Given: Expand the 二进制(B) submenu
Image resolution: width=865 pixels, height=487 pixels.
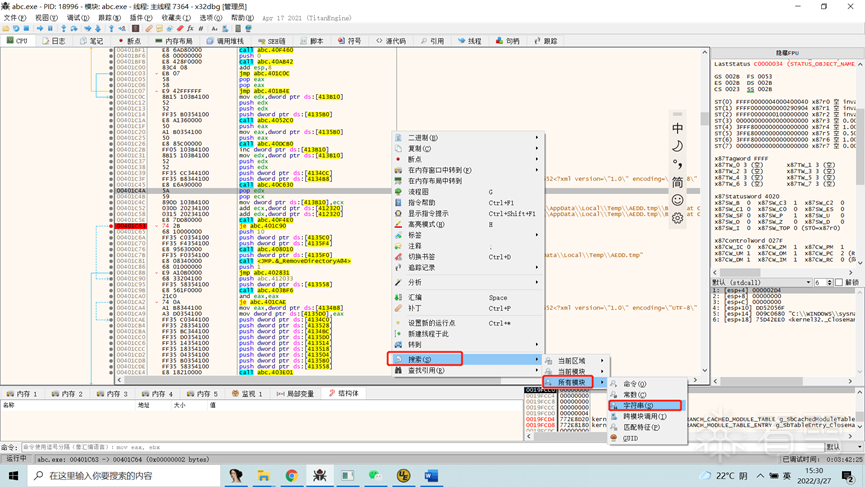Looking at the screenshot, I should coord(468,137).
